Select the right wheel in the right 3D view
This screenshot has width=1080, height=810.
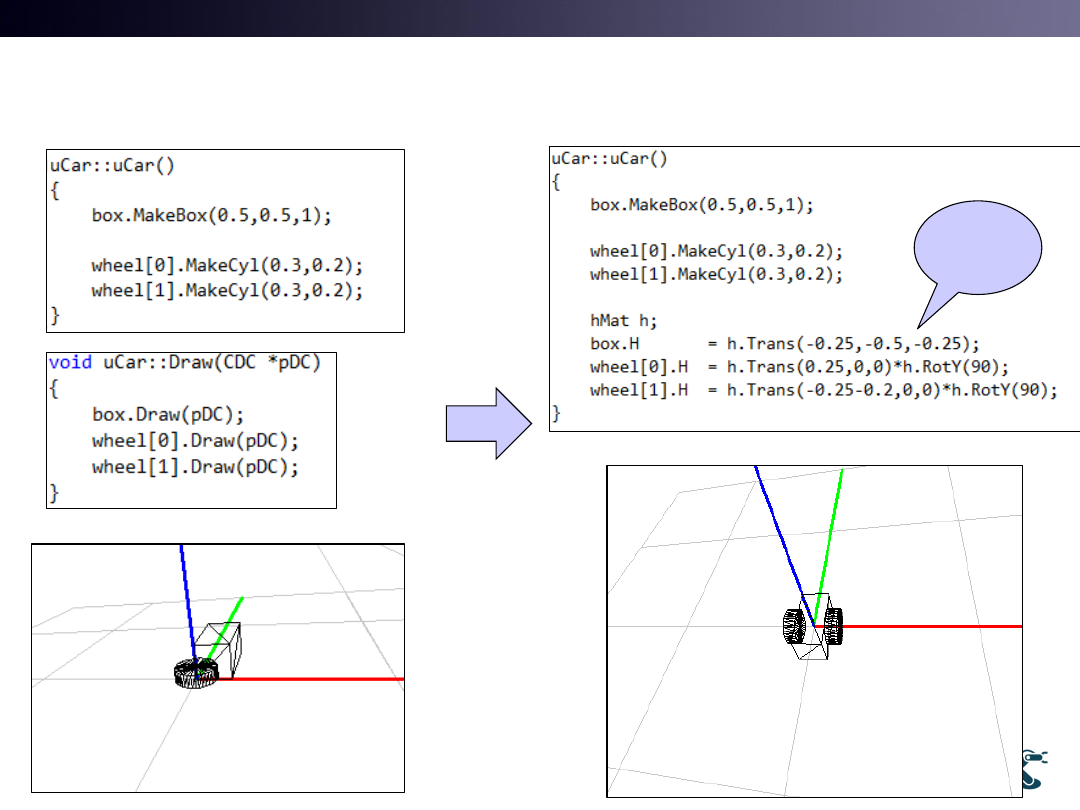(833, 627)
